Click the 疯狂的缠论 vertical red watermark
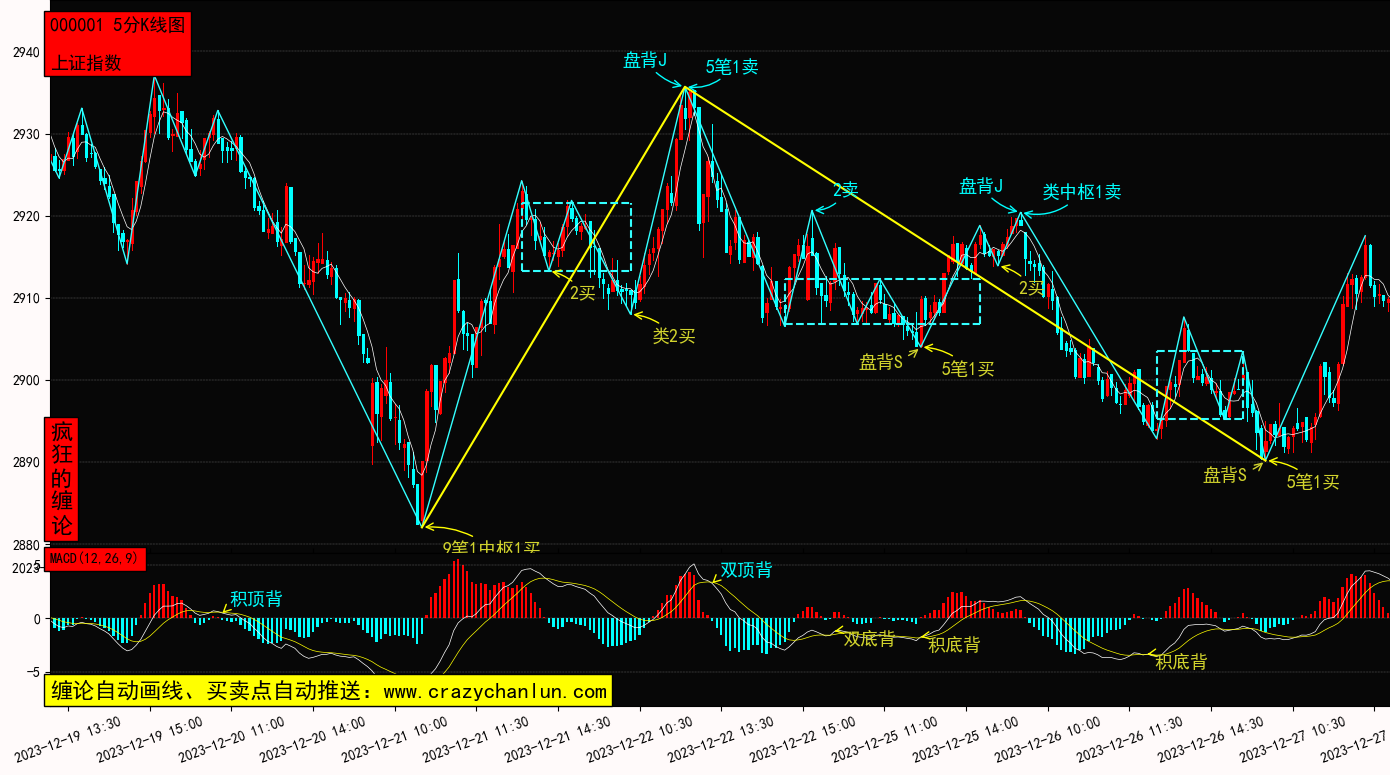 (62, 479)
